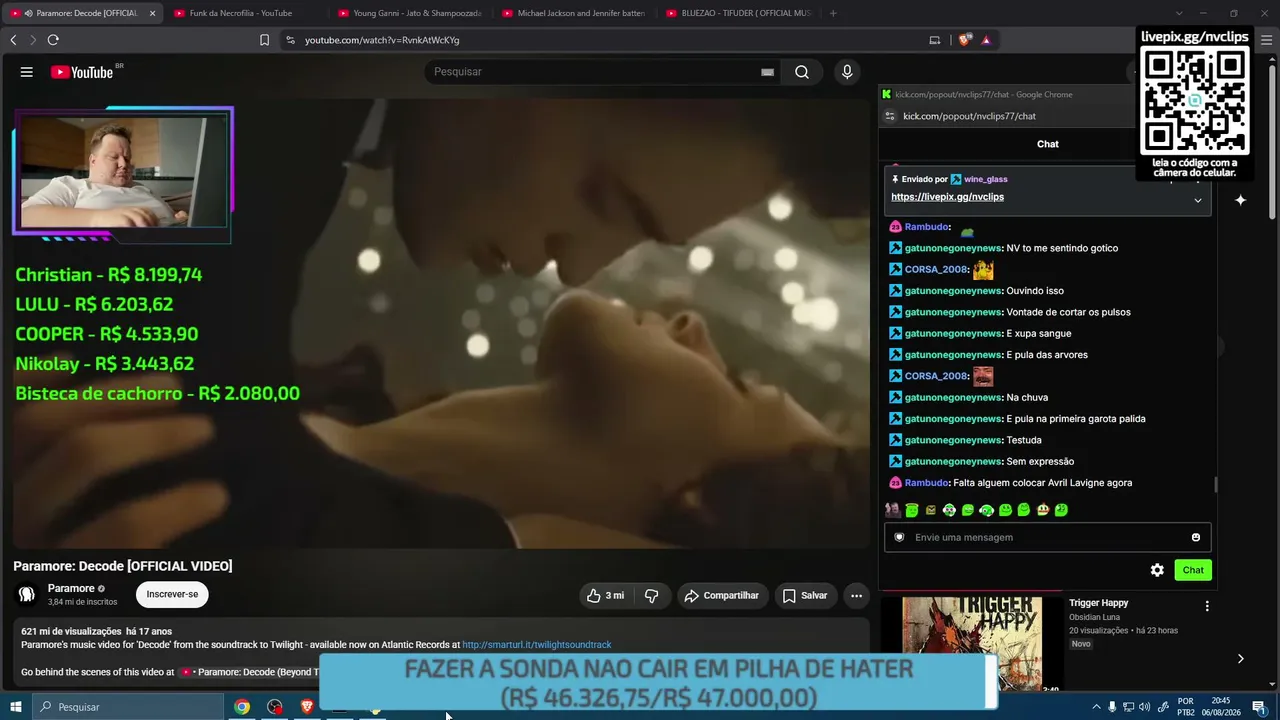Go forward in the browser
The width and height of the screenshot is (1280, 720).
pyautogui.click(x=32, y=40)
